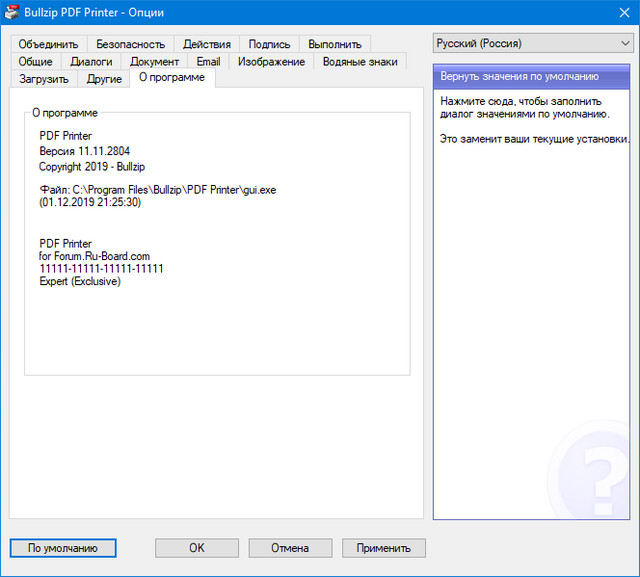Switch to the Общие tab
Image resolution: width=640 pixels, height=577 pixels.
click(36, 61)
